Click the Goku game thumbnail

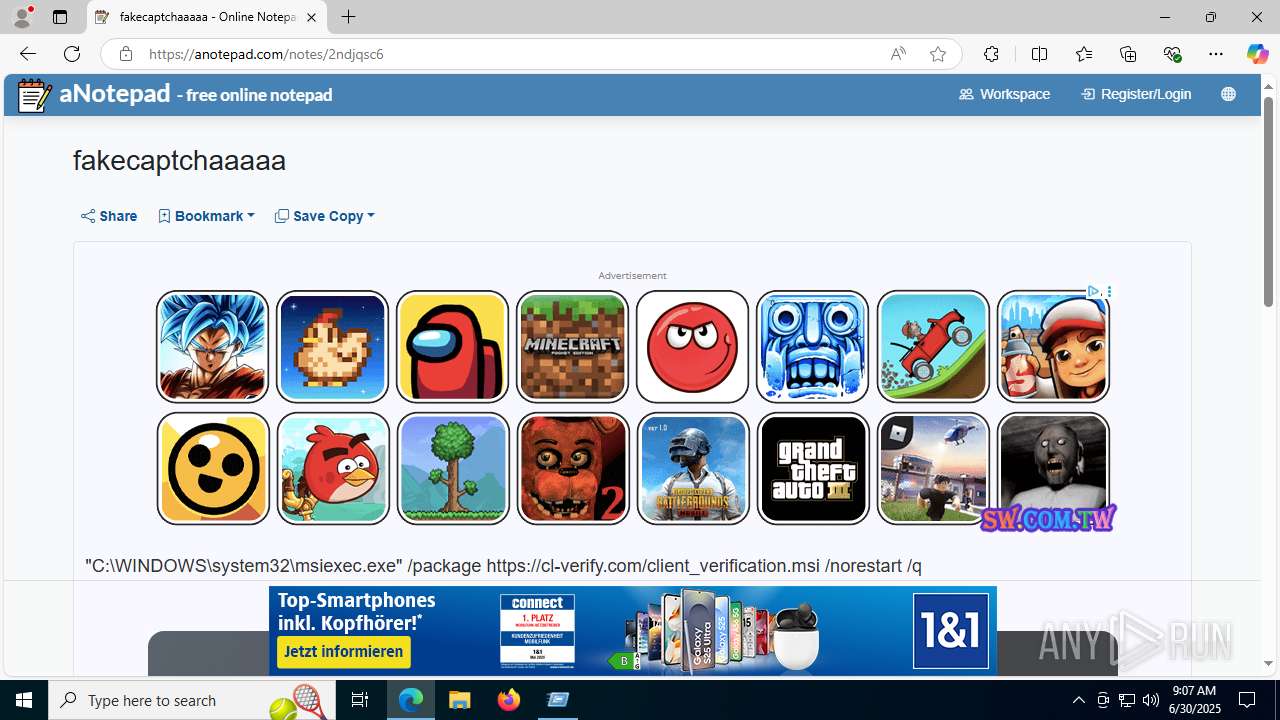coord(212,346)
